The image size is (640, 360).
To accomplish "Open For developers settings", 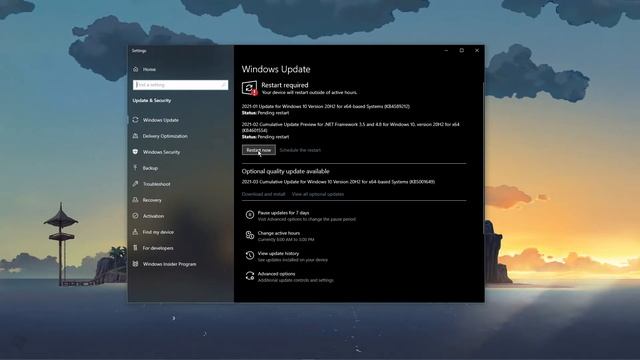I will pos(158,248).
